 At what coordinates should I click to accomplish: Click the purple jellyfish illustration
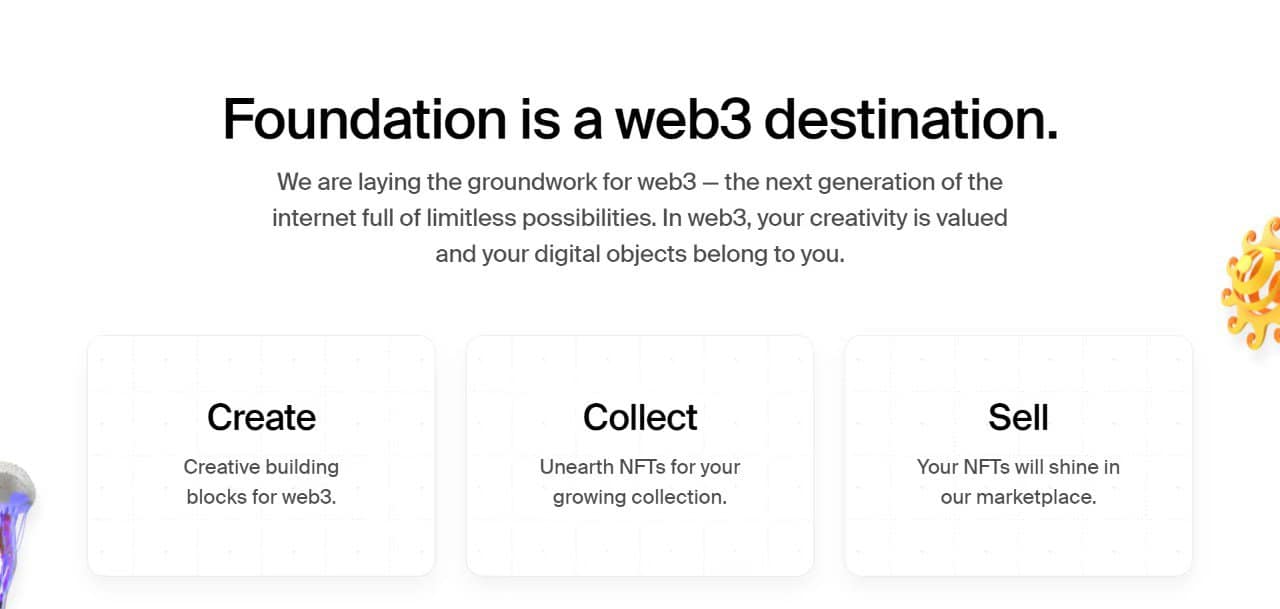coord(16,535)
